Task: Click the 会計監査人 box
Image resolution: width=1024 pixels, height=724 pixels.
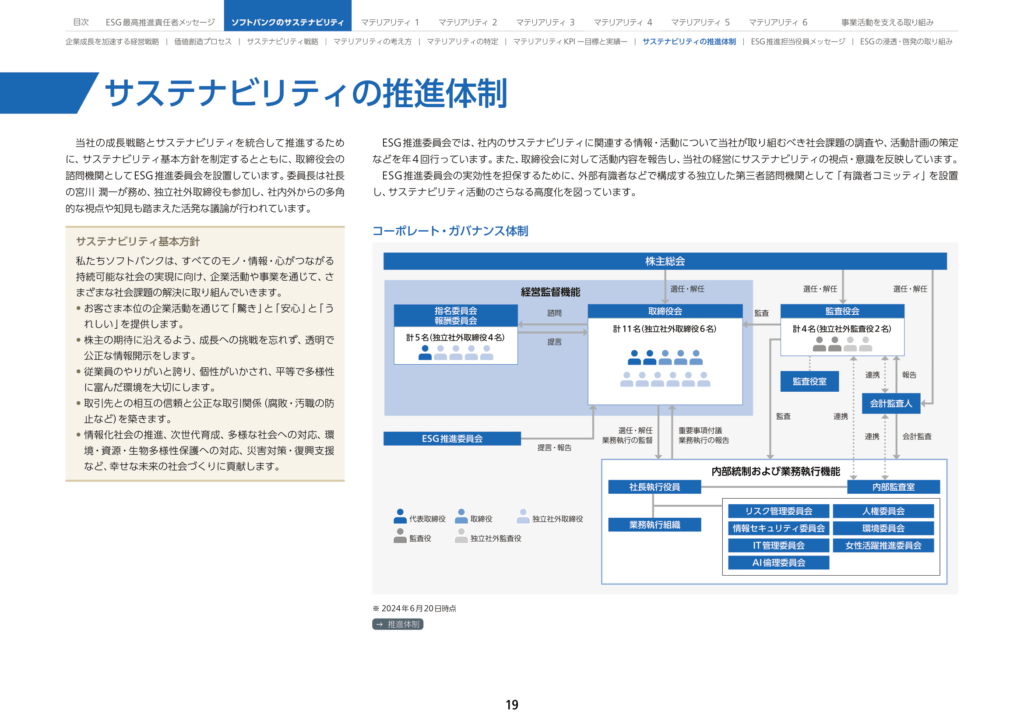Action: [891, 403]
